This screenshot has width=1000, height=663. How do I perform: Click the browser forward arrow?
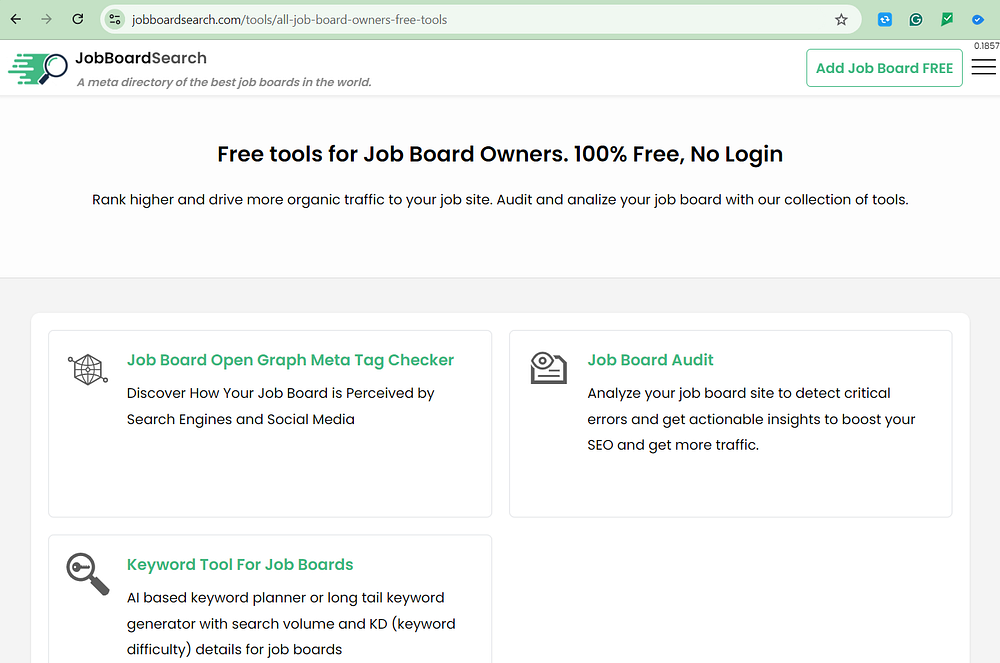pyautogui.click(x=47, y=19)
